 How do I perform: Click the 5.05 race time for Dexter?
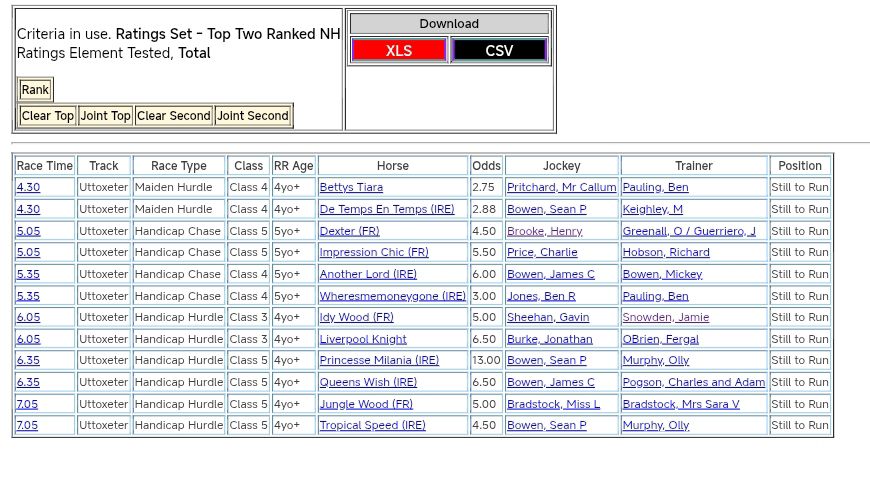pyautogui.click(x=28, y=231)
